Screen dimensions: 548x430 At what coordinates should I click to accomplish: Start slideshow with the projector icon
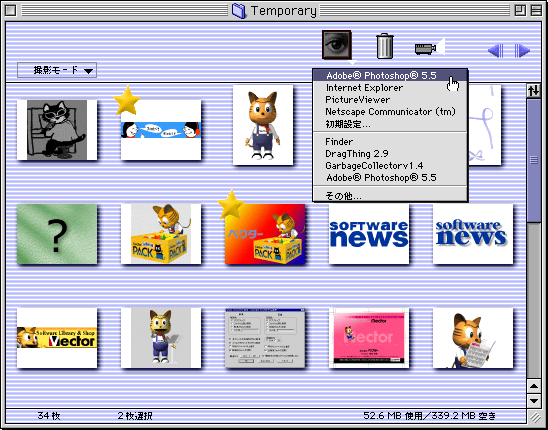point(430,47)
